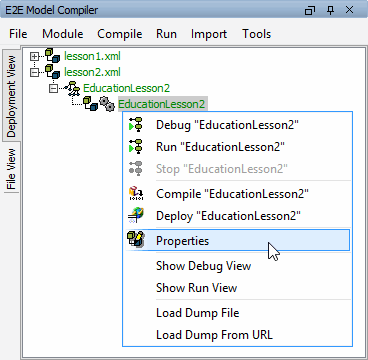Click the EducationLesson2 composite tree icon
This screenshot has width=368, height=360.
click(x=72, y=88)
